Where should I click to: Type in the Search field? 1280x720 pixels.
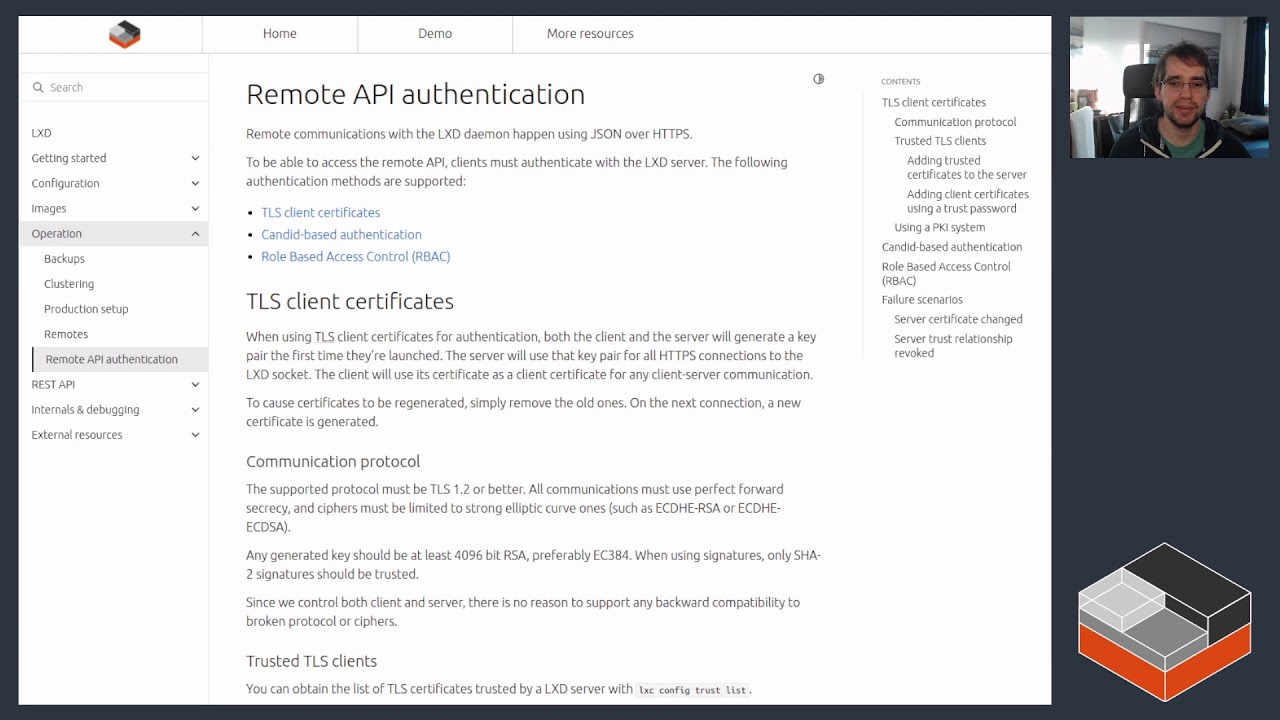pos(120,88)
